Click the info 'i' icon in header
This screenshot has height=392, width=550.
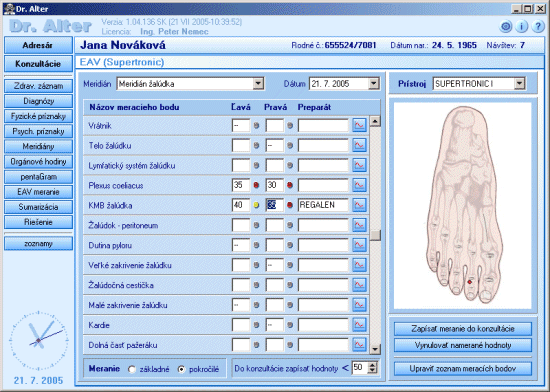pos(522,27)
